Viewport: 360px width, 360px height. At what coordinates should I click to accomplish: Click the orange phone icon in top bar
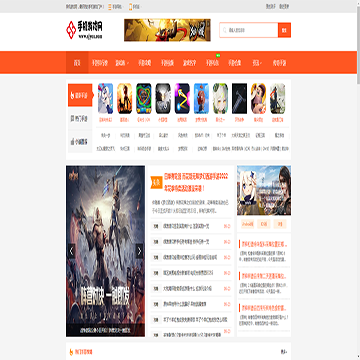(x=130, y=6)
